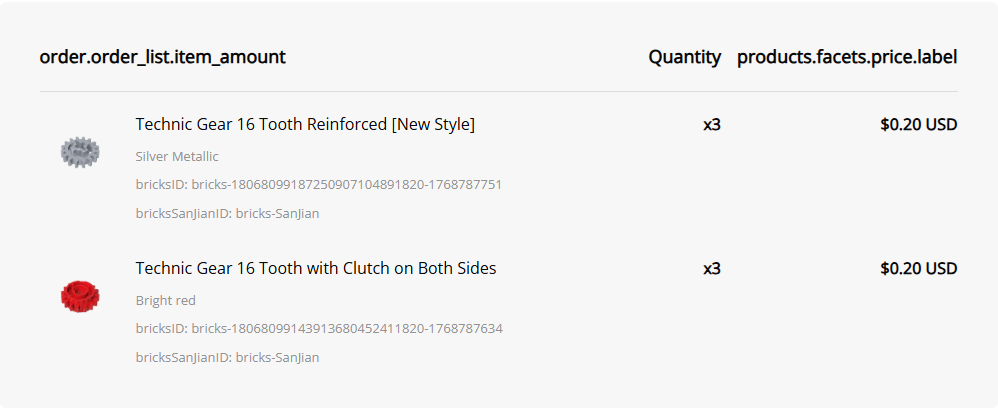
Task: Click x3 quantity of clutch gear
Action: pyautogui.click(x=711, y=269)
